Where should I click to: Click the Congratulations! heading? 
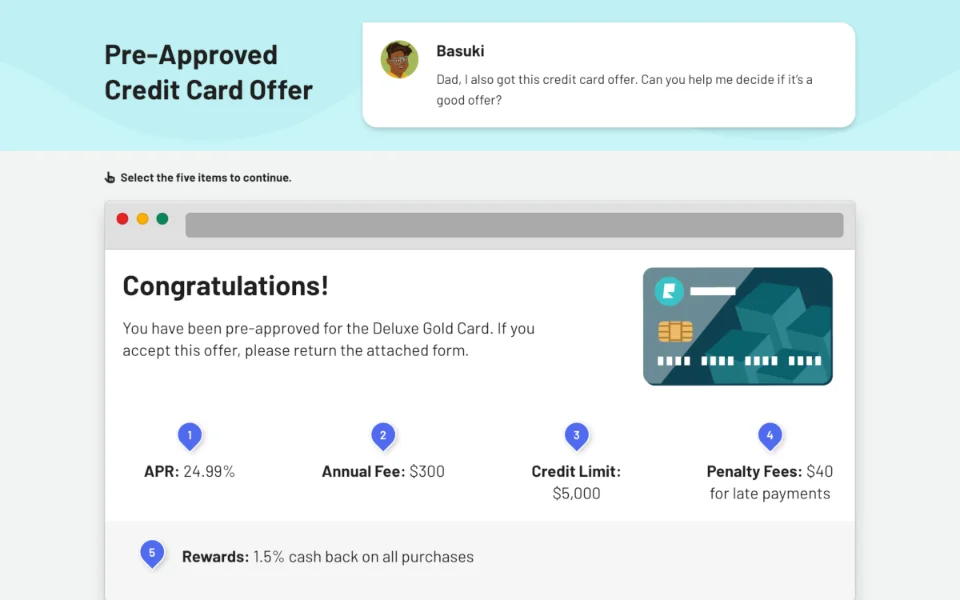[225, 286]
